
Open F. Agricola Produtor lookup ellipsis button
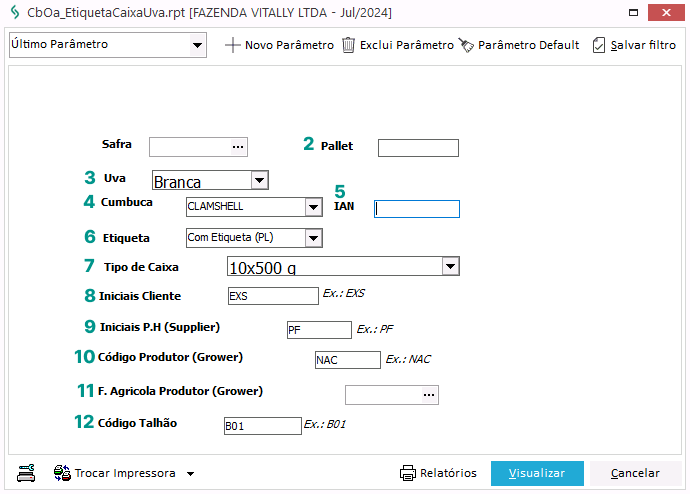[x=429, y=395]
